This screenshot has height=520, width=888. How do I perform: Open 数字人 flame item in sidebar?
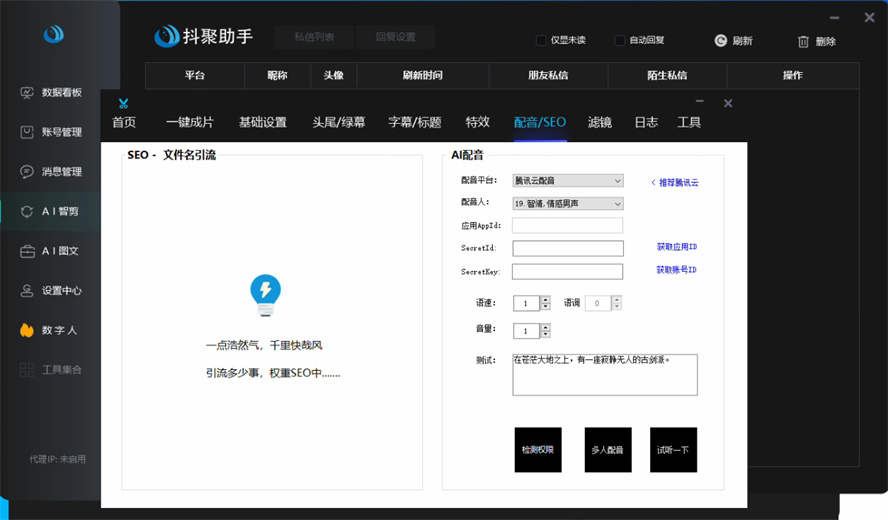pyautogui.click(x=49, y=330)
